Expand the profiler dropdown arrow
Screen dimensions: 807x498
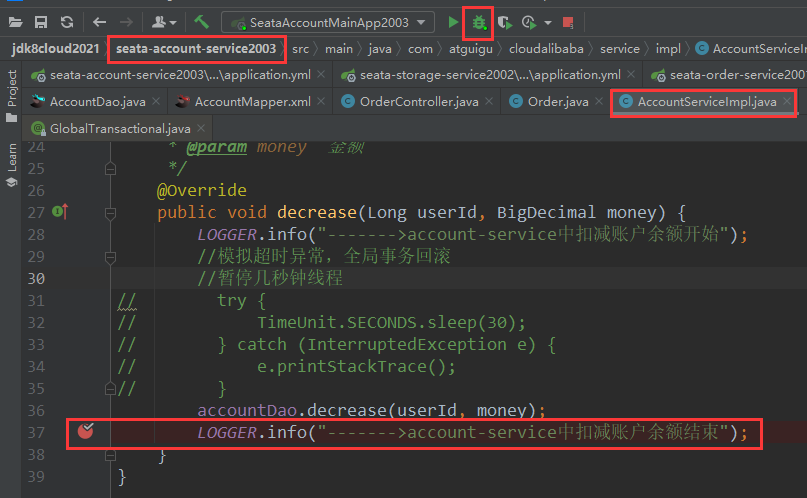(548, 23)
